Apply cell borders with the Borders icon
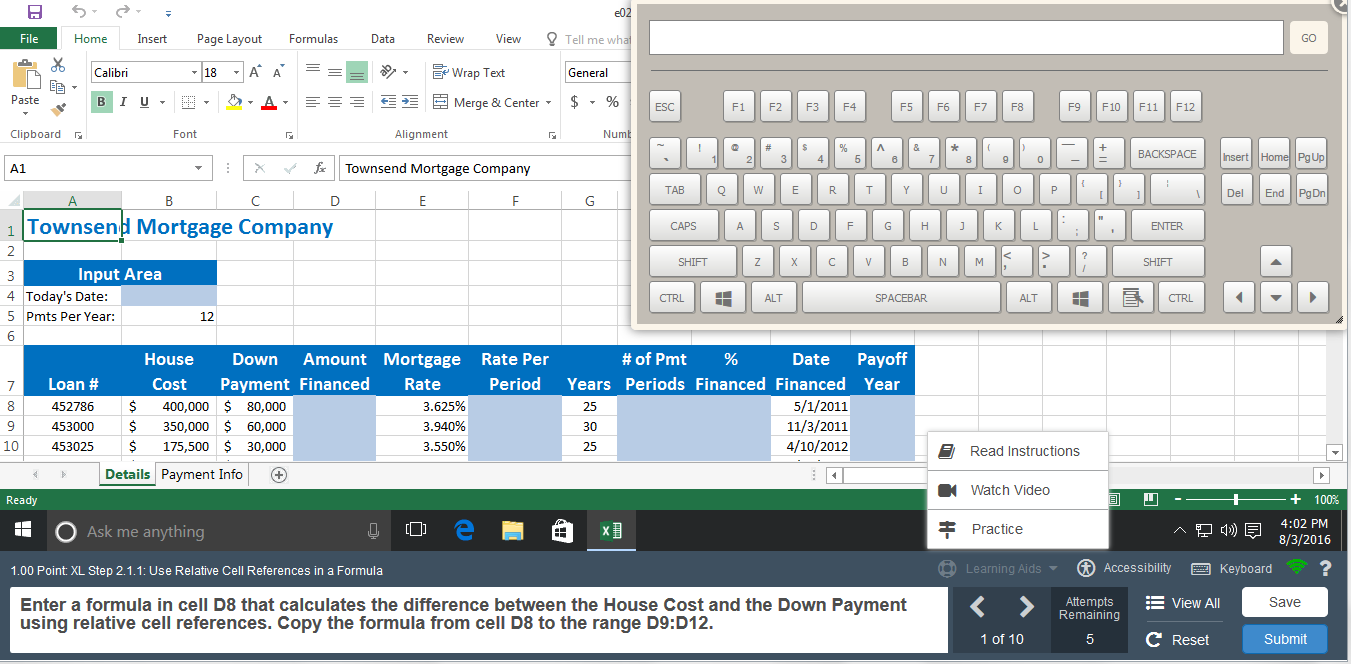Image resolution: width=1351 pixels, height=664 pixels. coord(189,102)
